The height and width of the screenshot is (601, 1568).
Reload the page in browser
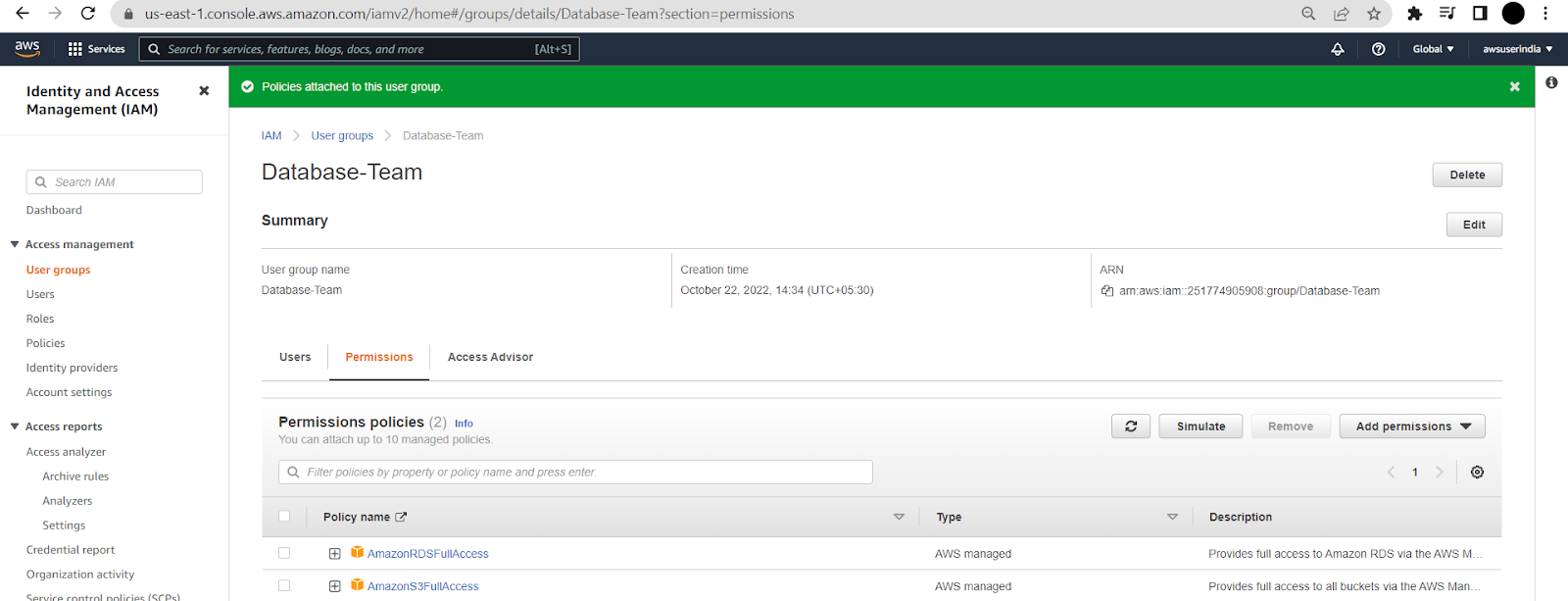coord(88,14)
